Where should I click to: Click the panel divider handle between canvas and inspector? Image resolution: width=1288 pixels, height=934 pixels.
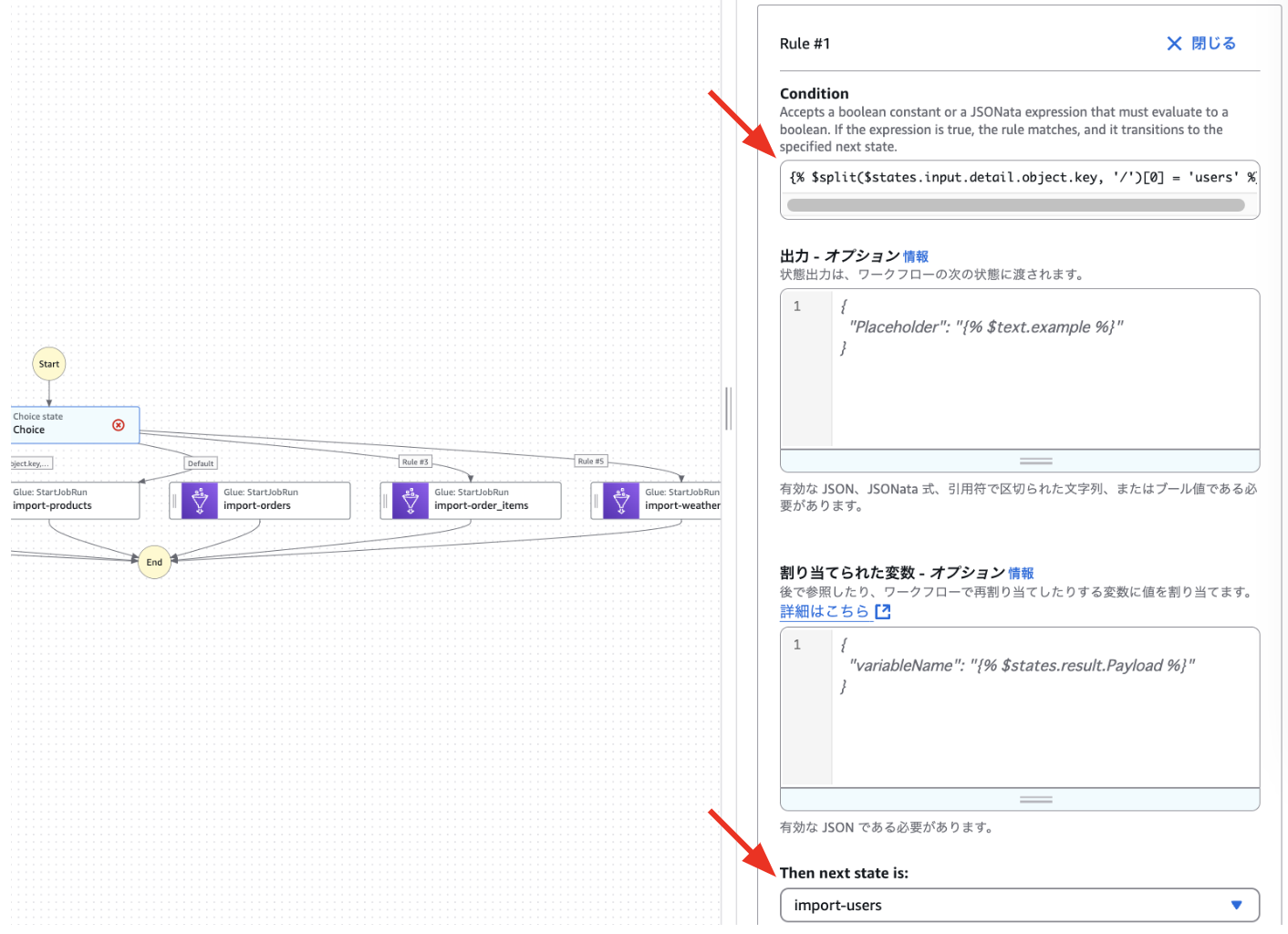click(728, 408)
